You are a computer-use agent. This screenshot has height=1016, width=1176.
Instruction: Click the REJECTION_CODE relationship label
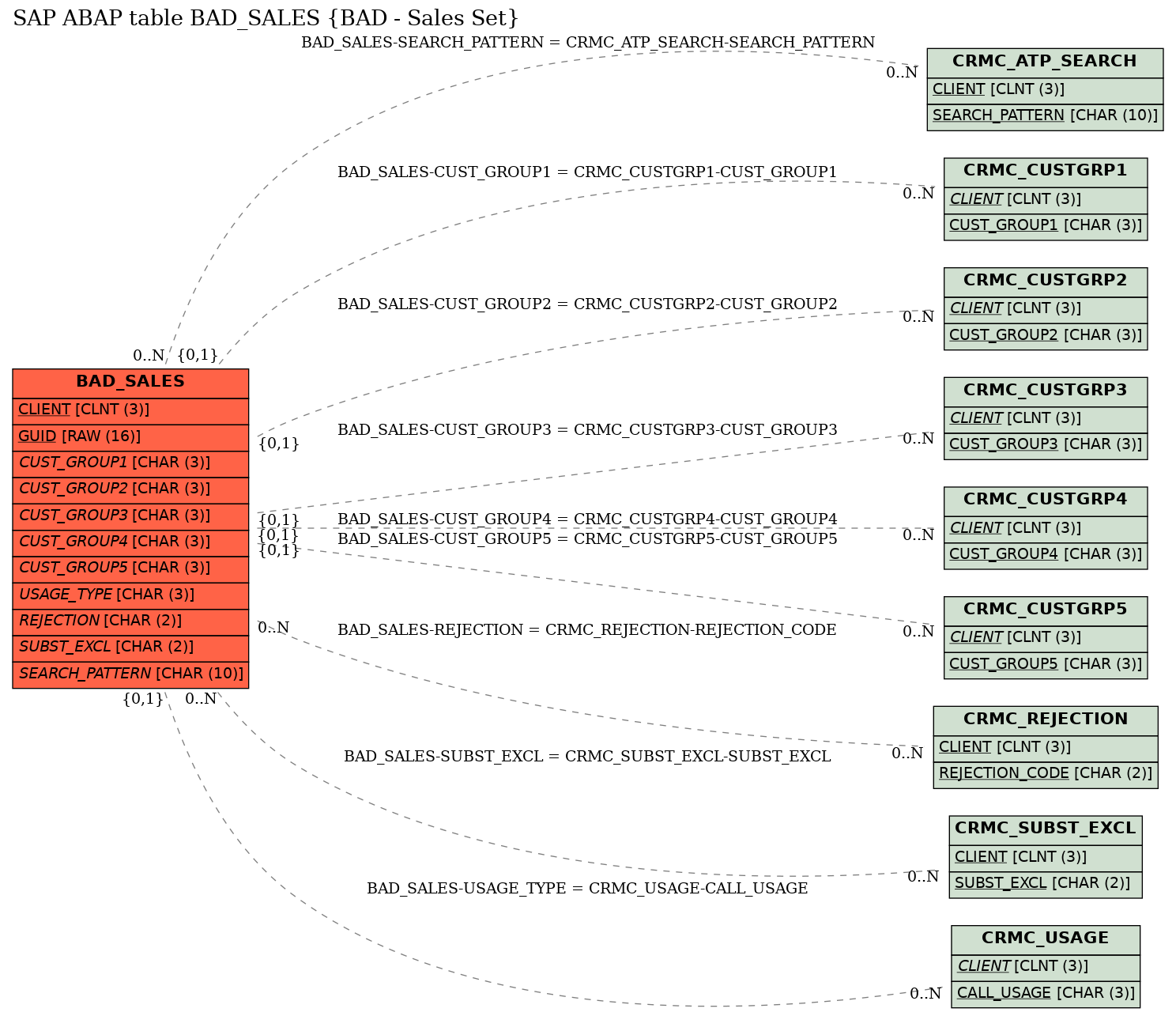[x=587, y=630]
